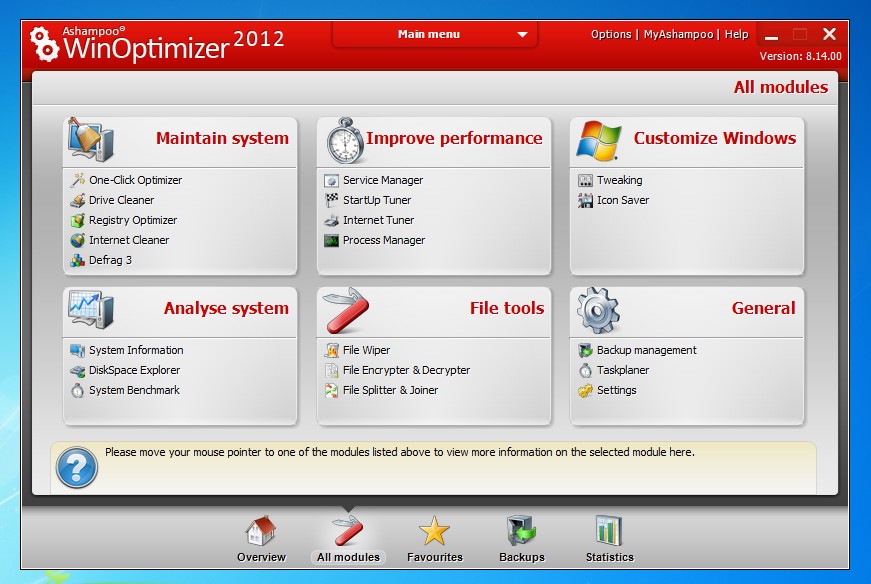The image size is (871, 584).
Task: Click the Tweaking icon
Action: pyautogui.click(x=585, y=180)
